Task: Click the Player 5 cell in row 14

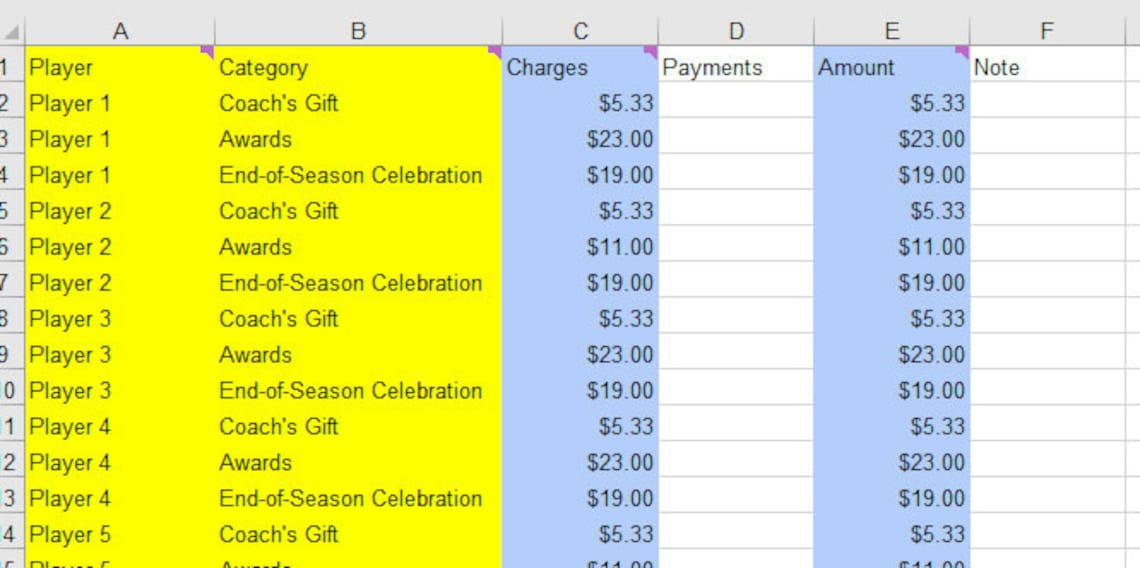Action: (120, 535)
